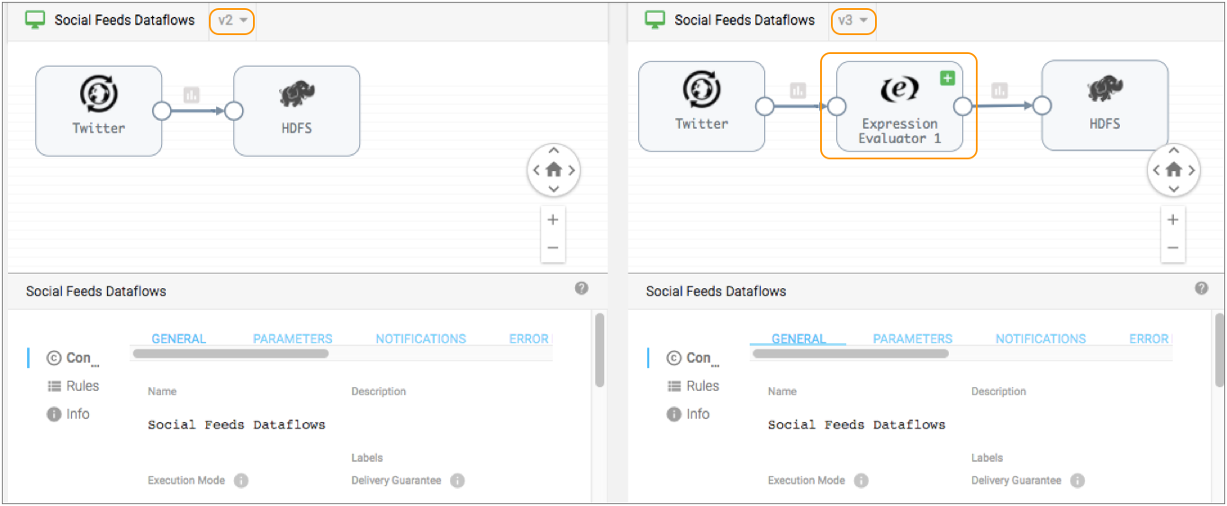Open help icon in the right properties panel
The width and height of the screenshot is (1227, 506).
click(x=1201, y=289)
